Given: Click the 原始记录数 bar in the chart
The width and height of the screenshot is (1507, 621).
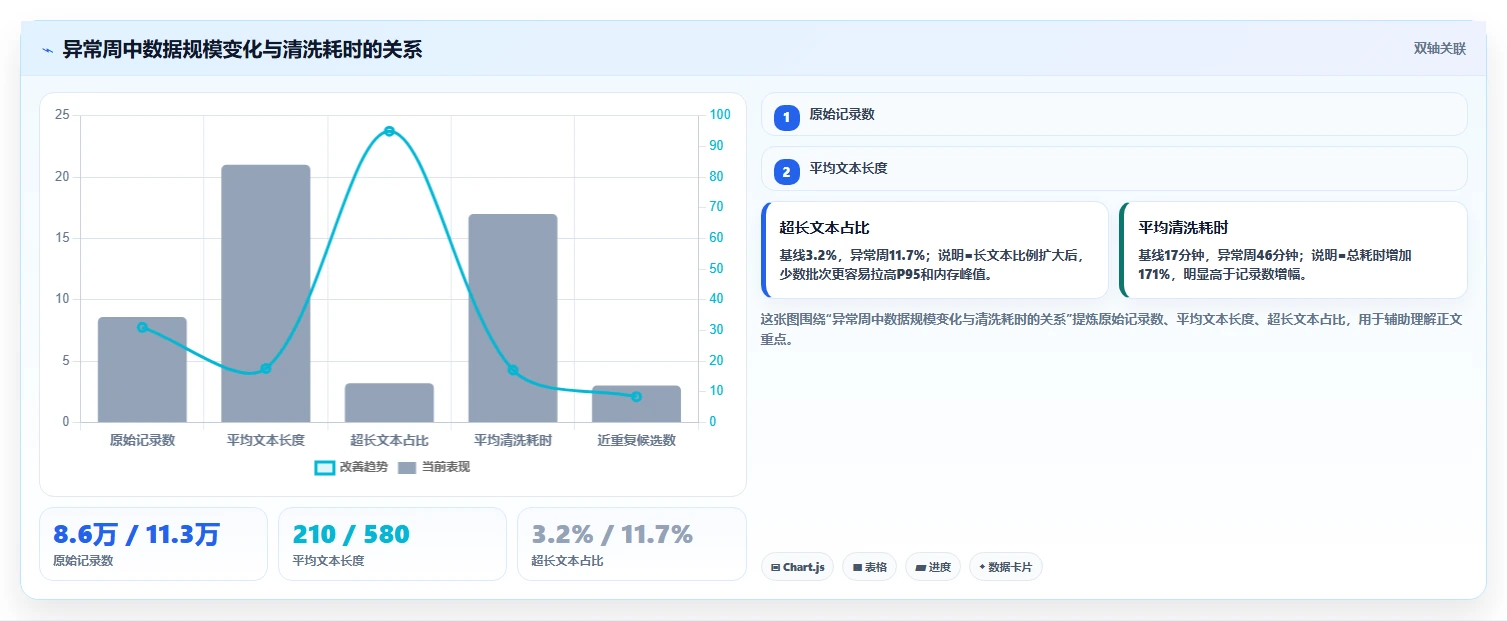Looking at the screenshot, I should coord(142,370).
